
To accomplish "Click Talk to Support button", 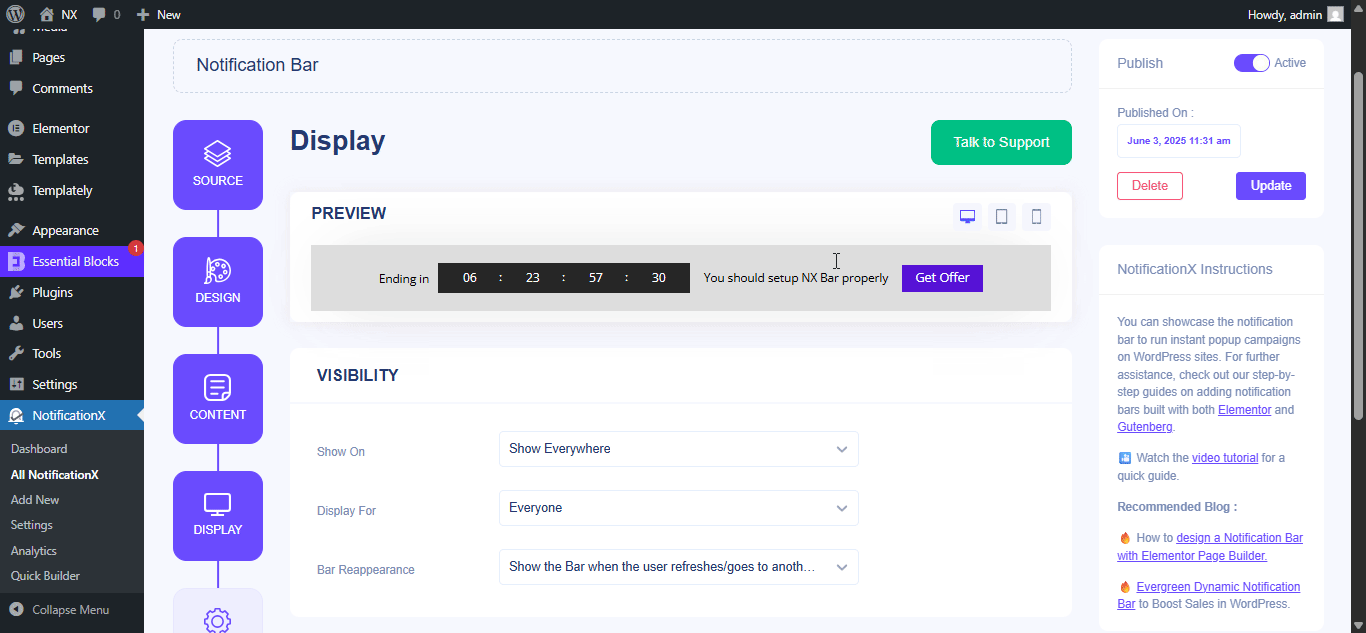I will (1001, 142).
